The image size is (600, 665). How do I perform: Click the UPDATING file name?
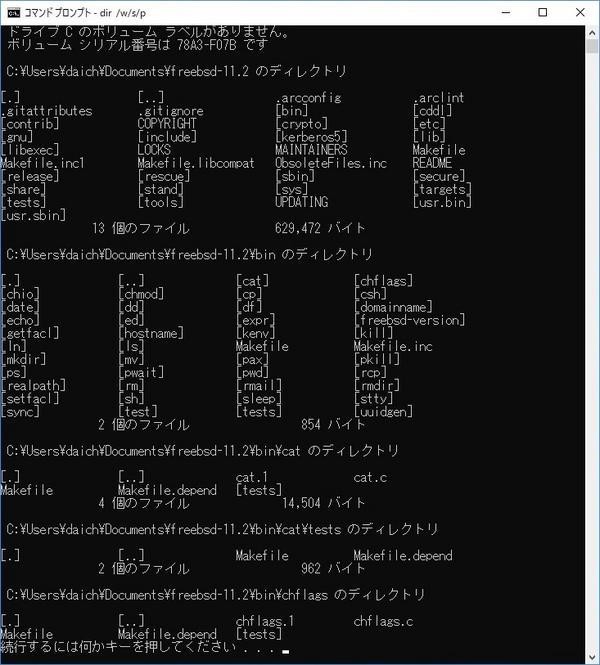(x=301, y=202)
